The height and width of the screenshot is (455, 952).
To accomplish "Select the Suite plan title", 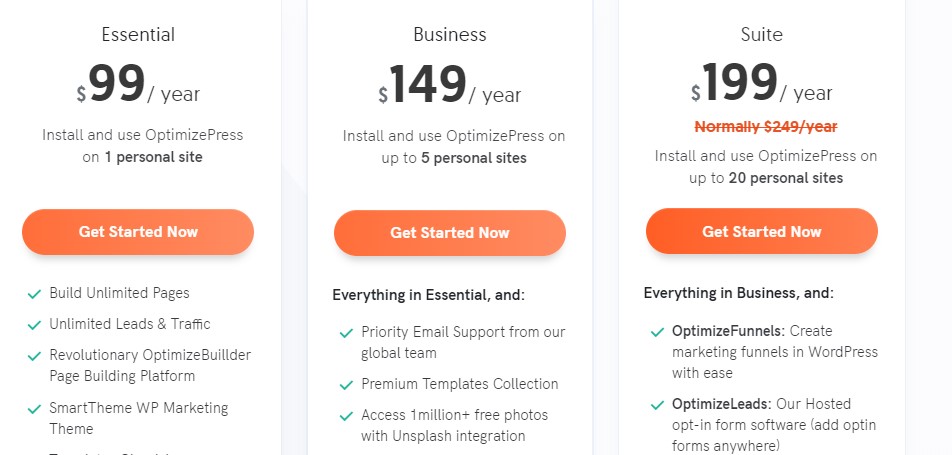I will point(761,35).
